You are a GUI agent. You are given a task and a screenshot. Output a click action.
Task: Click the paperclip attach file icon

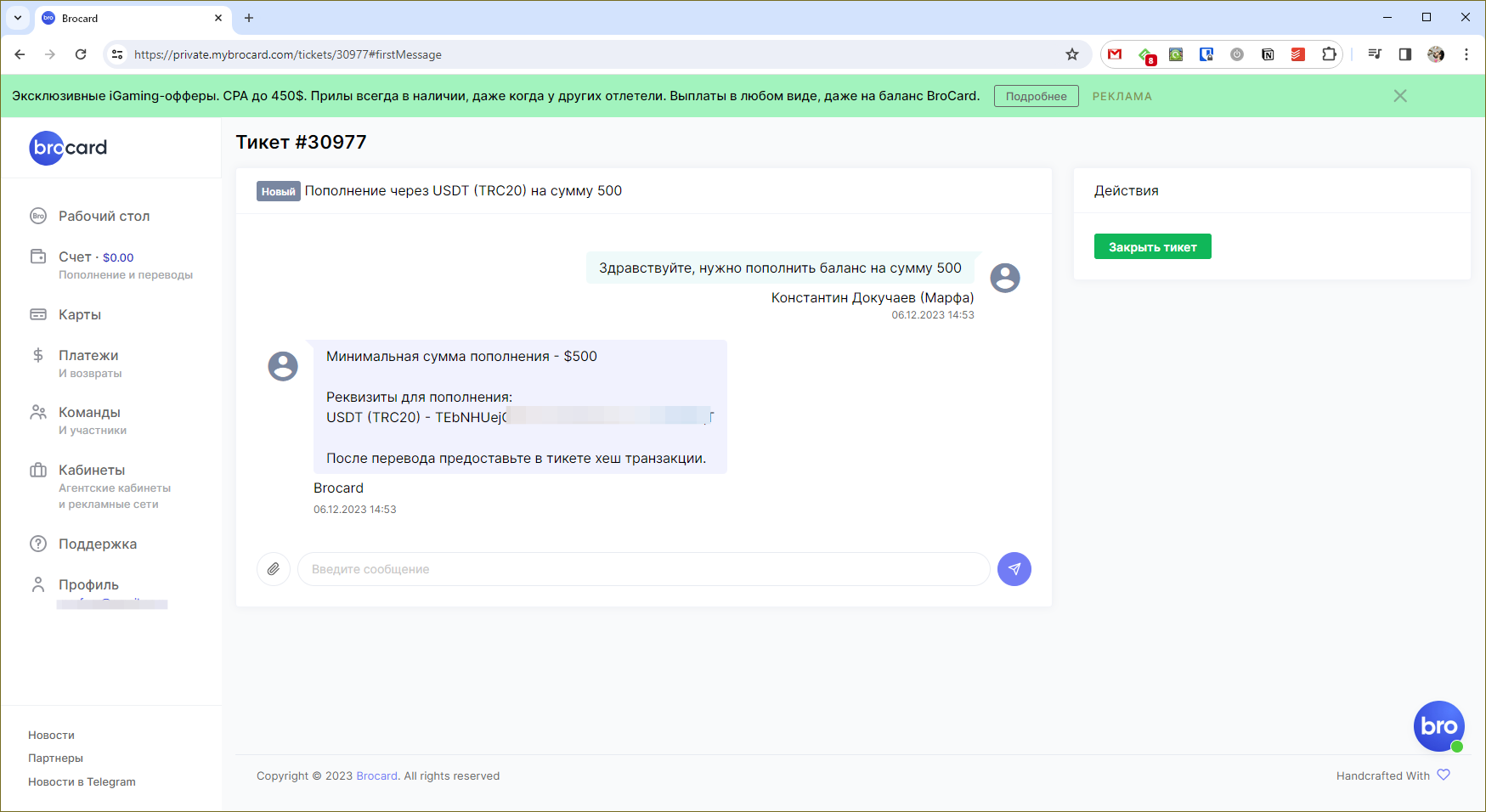pyautogui.click(x=274, y=569)
